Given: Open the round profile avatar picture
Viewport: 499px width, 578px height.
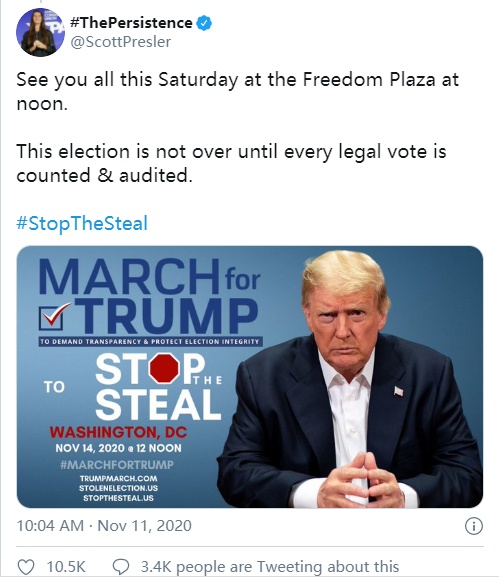Looking at the screenshot, I should click(x=40, y=32).
